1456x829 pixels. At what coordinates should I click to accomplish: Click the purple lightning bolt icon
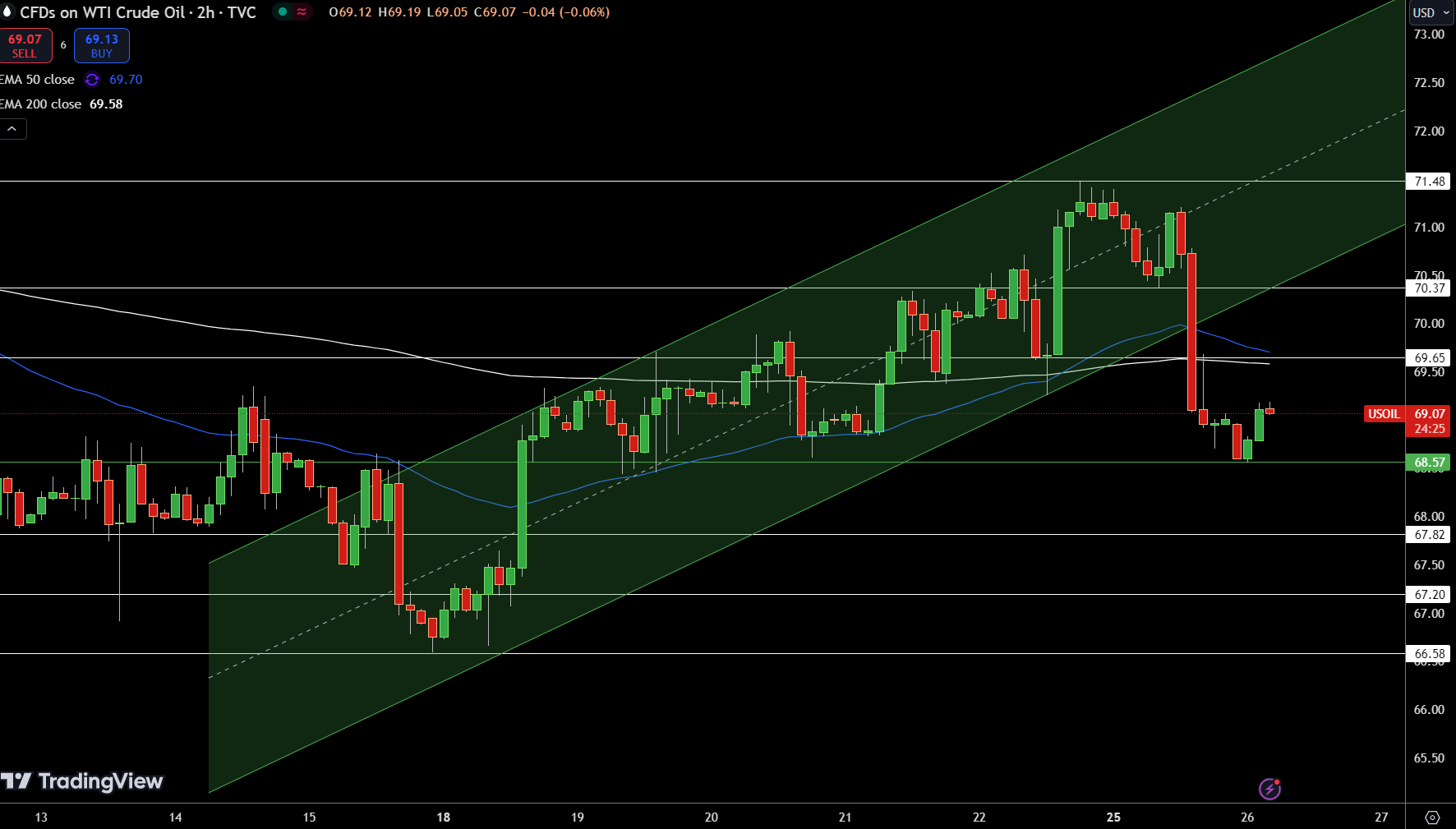[x=1270, y=789]
